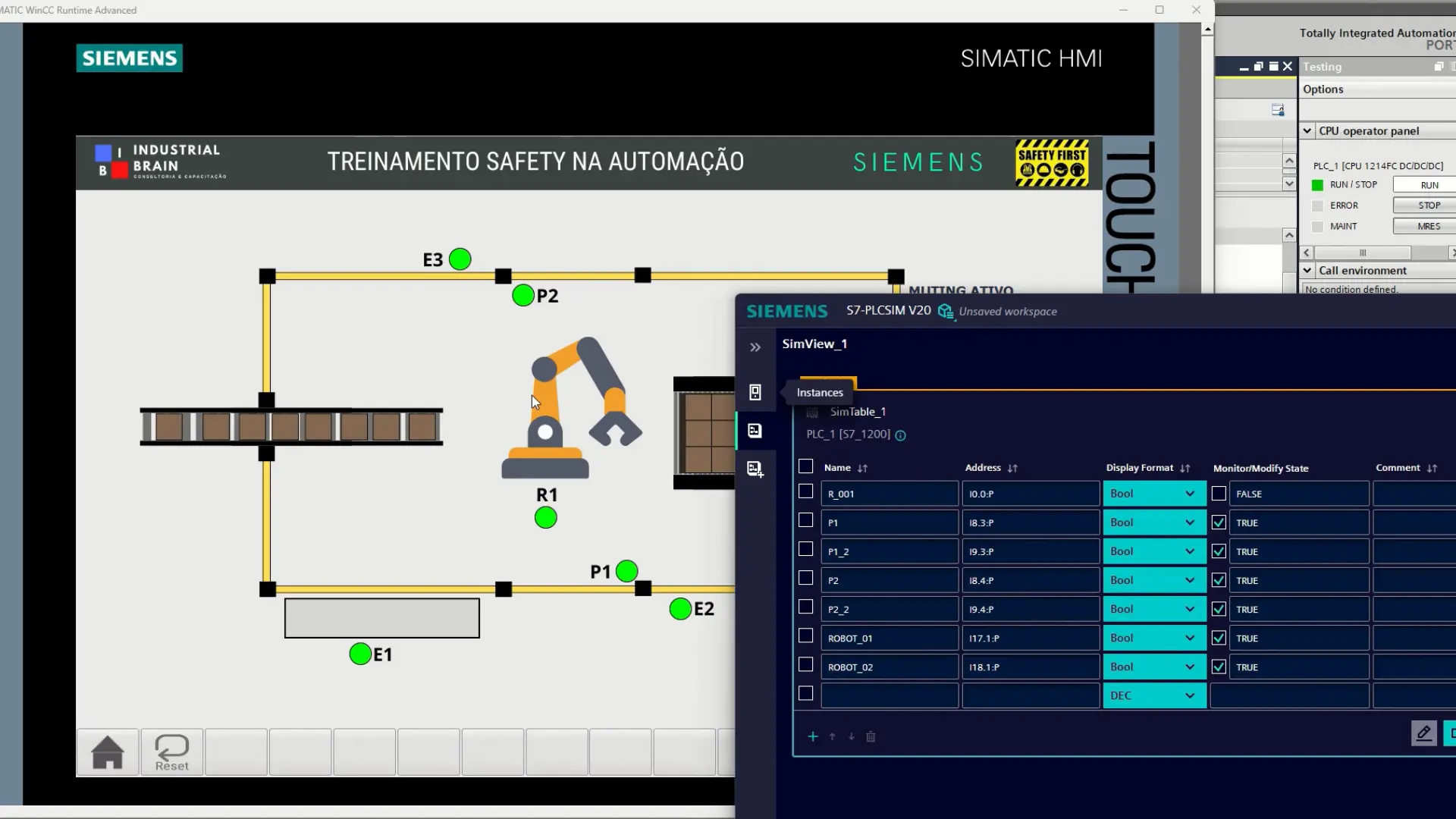This screenshot has height=819, width=1456.
Task: Delete row with trash icon
Action: (x=871, y=736)
